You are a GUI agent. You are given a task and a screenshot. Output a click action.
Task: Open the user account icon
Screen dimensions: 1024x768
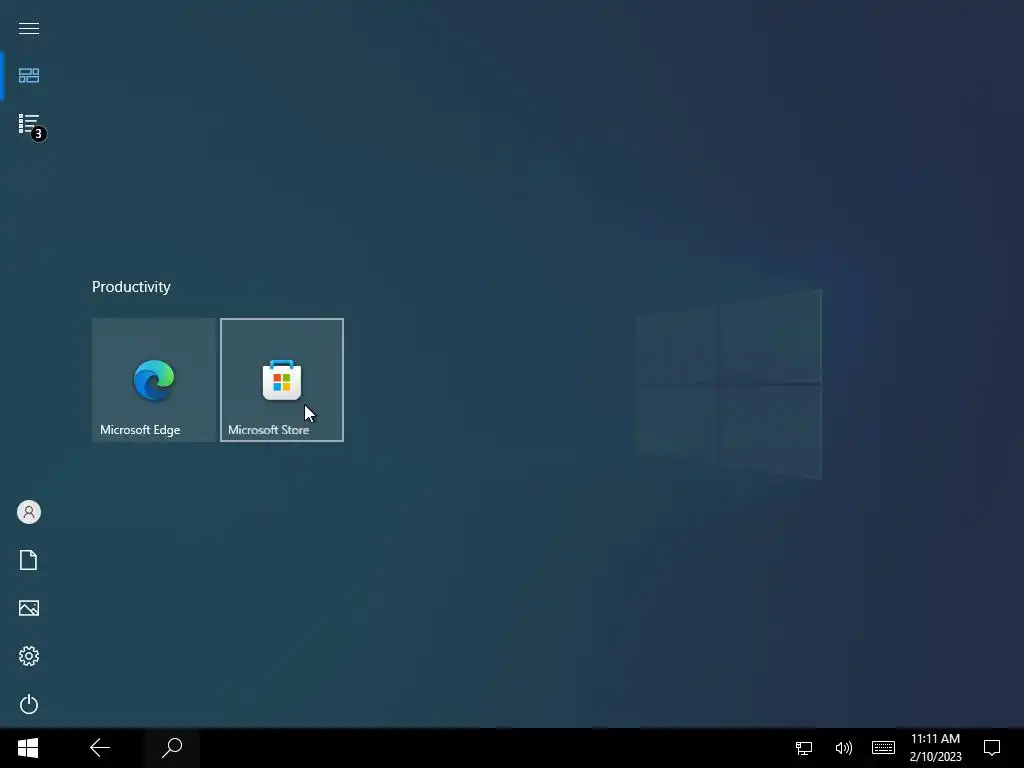pos(29,512)
